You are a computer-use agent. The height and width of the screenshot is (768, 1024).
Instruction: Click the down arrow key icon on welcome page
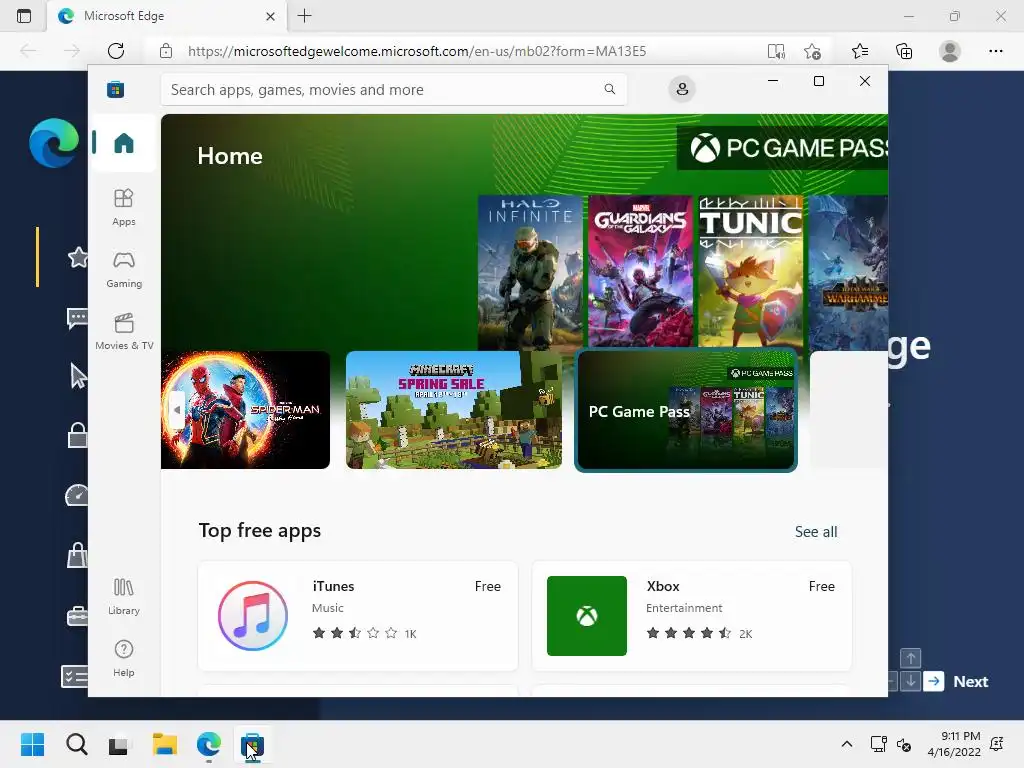point(910,681)
